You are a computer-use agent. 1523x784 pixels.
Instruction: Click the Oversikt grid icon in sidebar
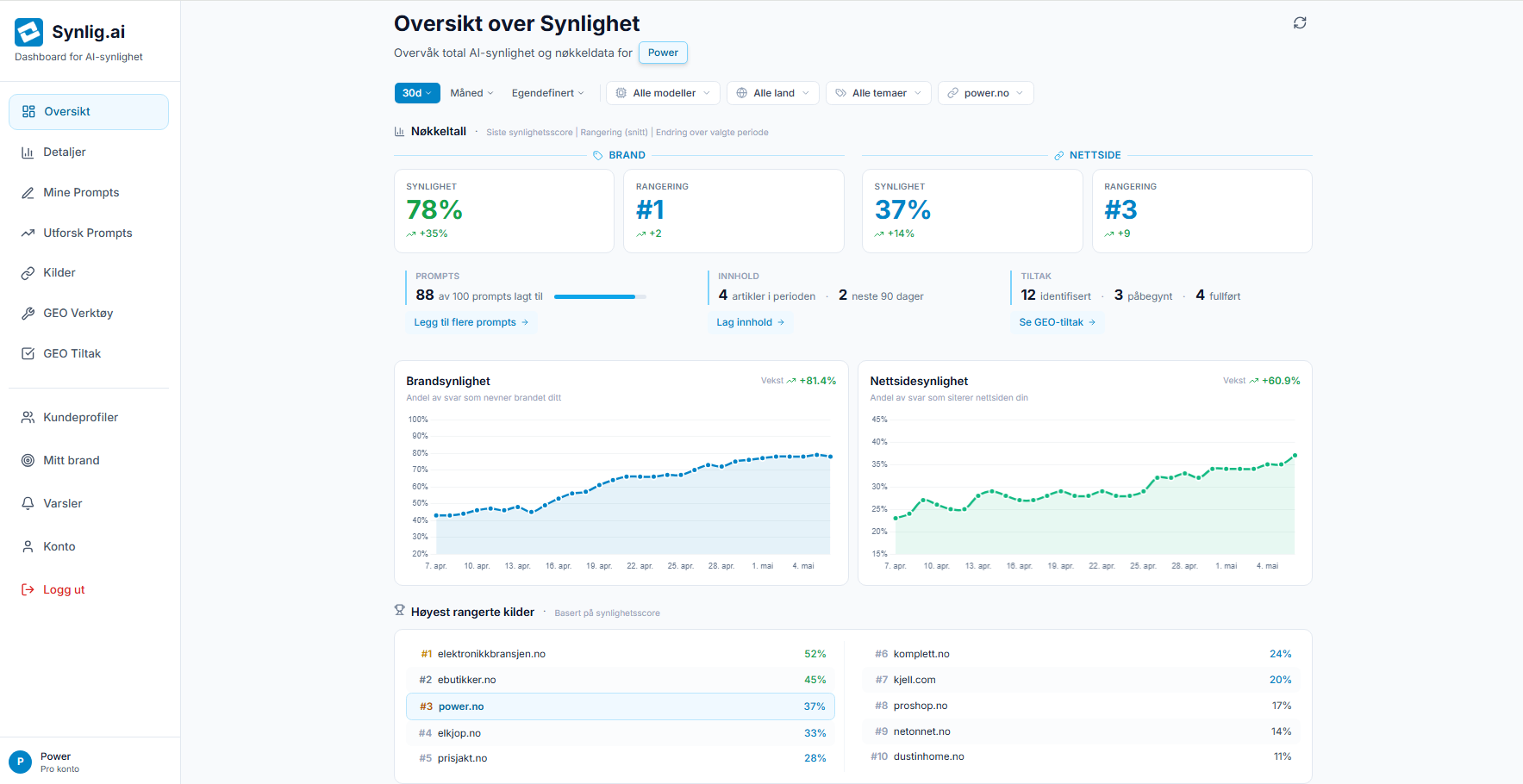(x=28, y=112)
